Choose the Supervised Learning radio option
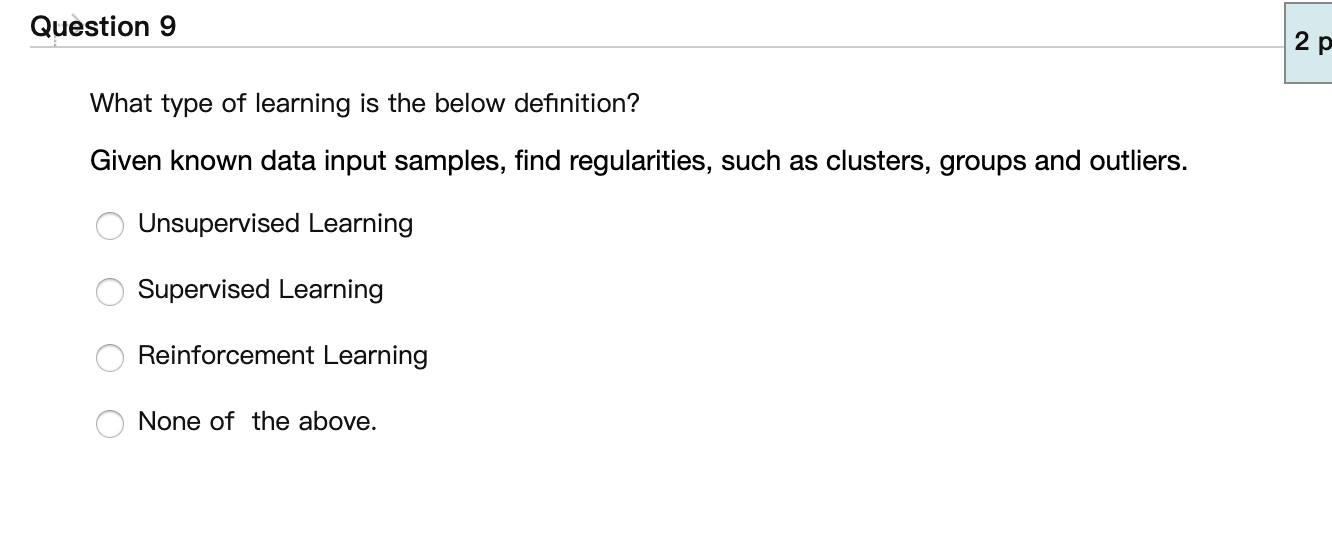 click(110, 293)
